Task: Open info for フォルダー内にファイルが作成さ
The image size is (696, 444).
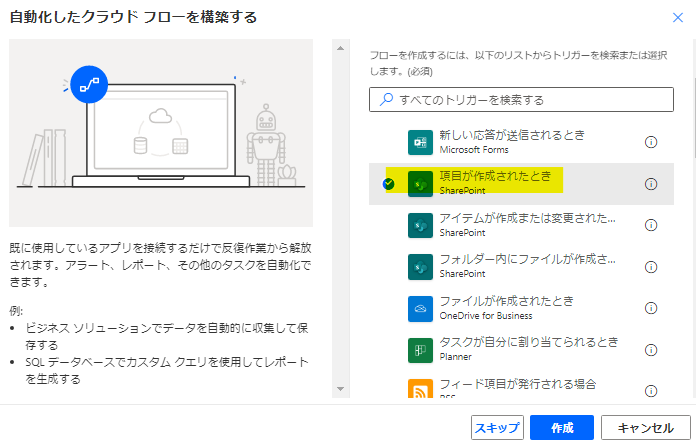Action: tap(650, 267)
